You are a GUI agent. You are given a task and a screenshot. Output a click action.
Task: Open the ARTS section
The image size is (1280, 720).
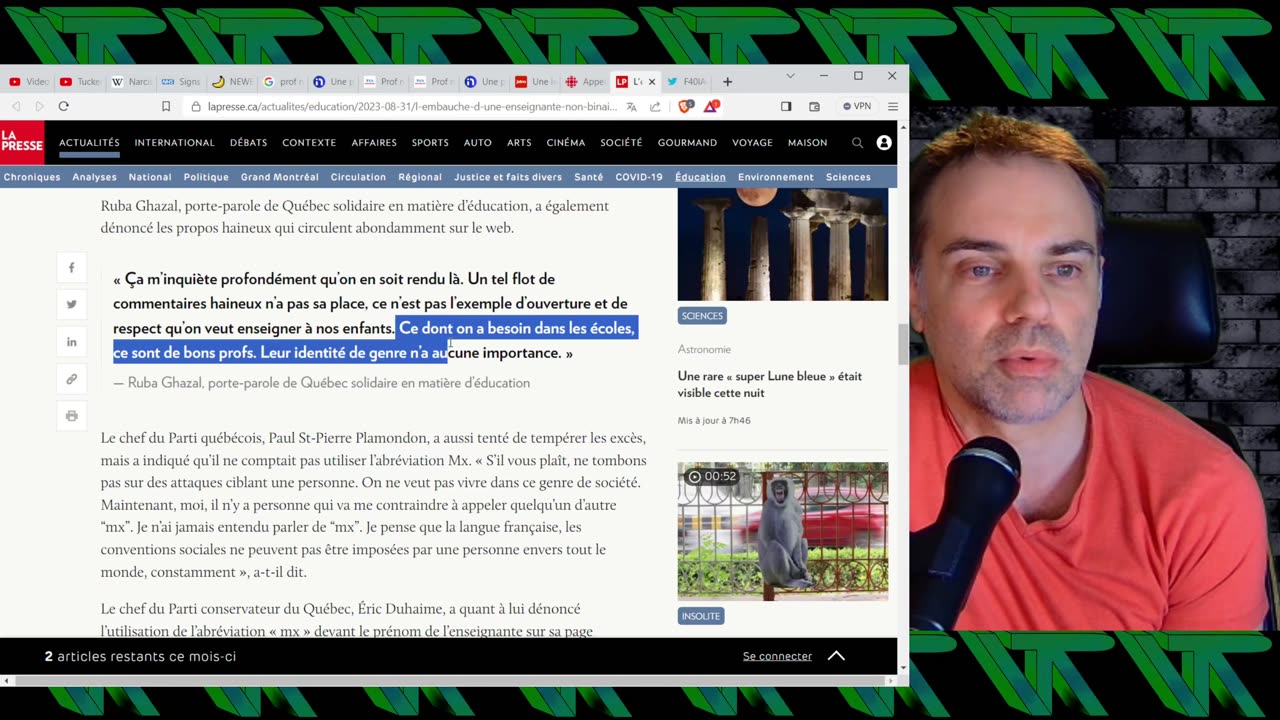(x=519, y=143)
